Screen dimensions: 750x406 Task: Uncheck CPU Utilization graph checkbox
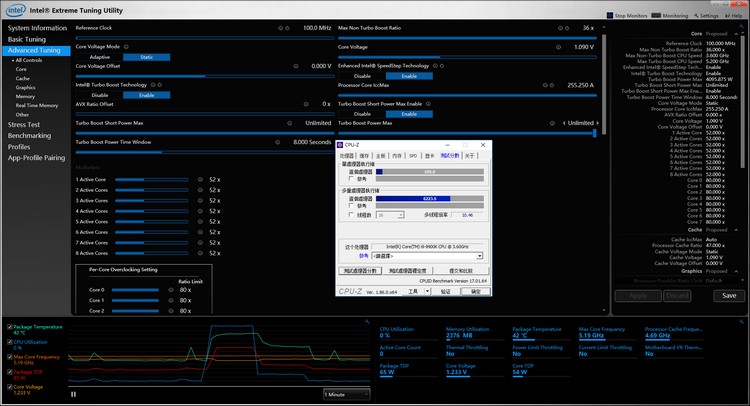pos(10,342)
